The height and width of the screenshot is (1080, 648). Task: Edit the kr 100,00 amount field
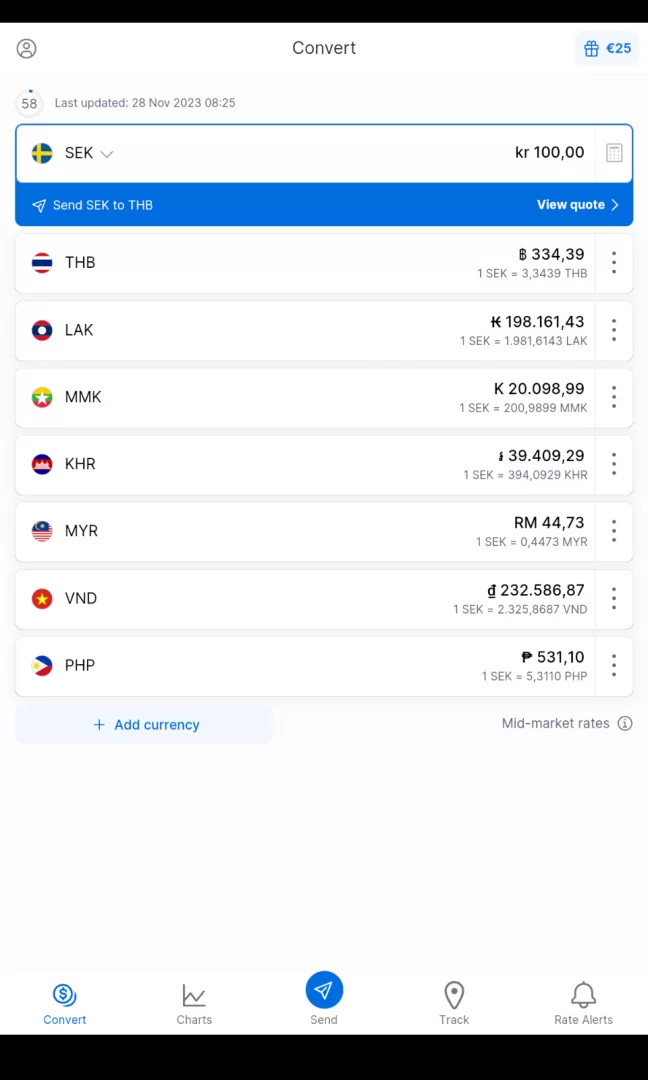point(549,153)
